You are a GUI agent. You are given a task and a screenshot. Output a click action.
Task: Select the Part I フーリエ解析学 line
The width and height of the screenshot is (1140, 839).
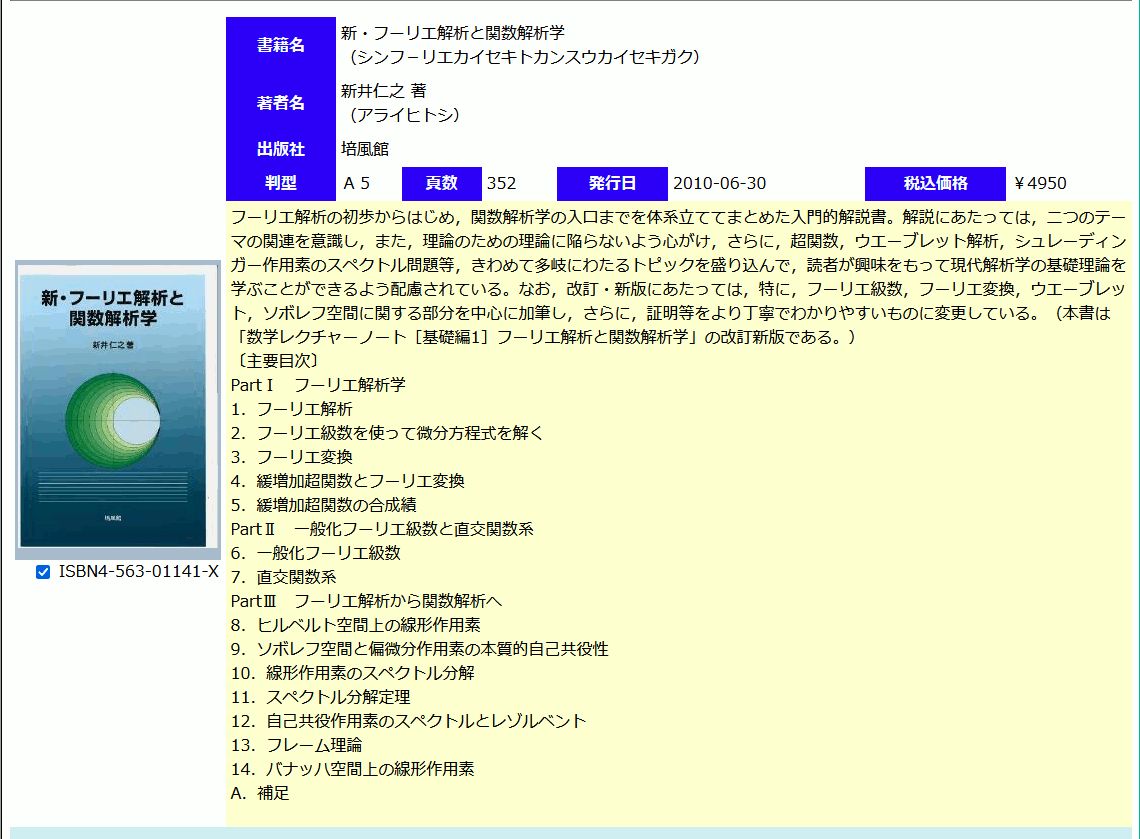(318, 385)
